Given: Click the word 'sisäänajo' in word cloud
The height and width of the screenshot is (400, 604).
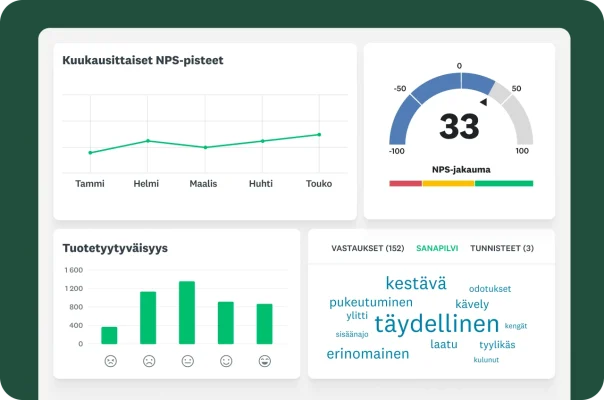Looking at the screenshot, I should coord(352,334).
